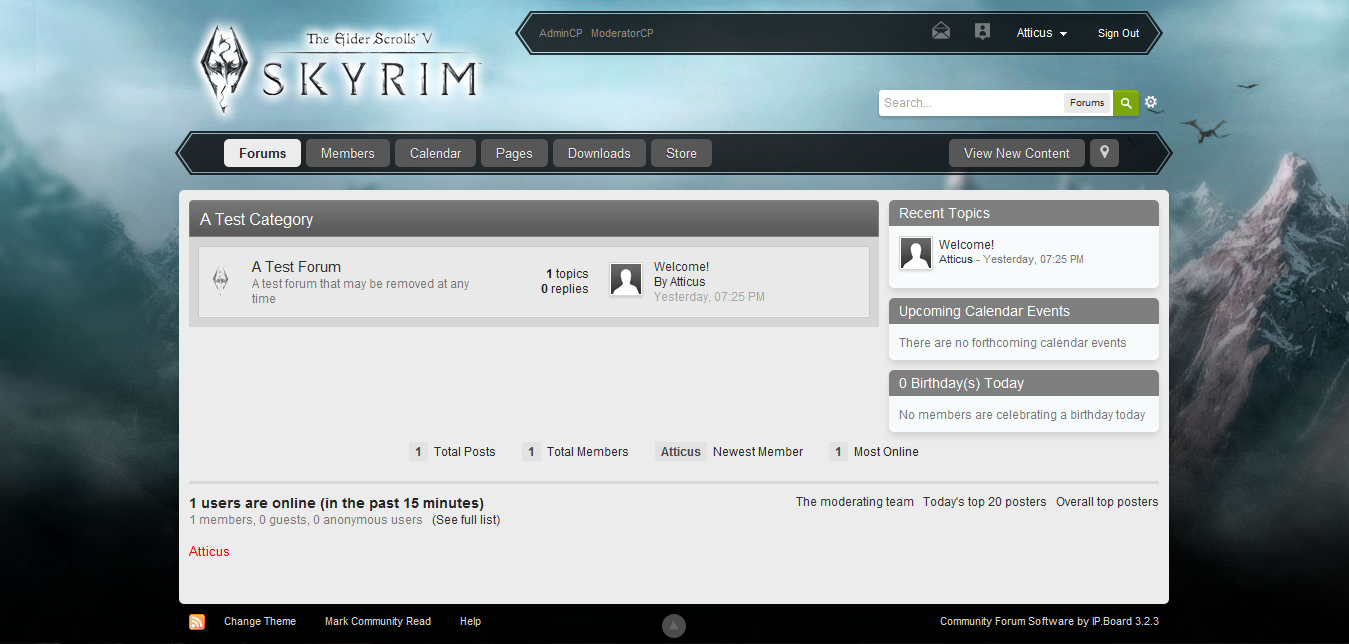The image size is (1349, 644).
Task: Open the notifications icon next to Atticus
Action: tap(982, 31)
